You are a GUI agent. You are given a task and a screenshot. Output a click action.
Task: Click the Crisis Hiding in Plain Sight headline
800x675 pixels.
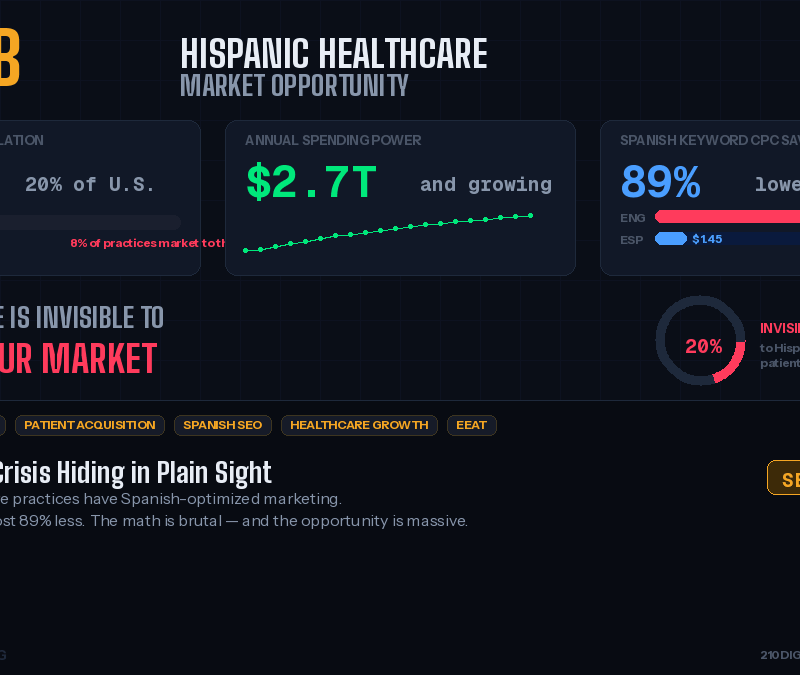135,472
